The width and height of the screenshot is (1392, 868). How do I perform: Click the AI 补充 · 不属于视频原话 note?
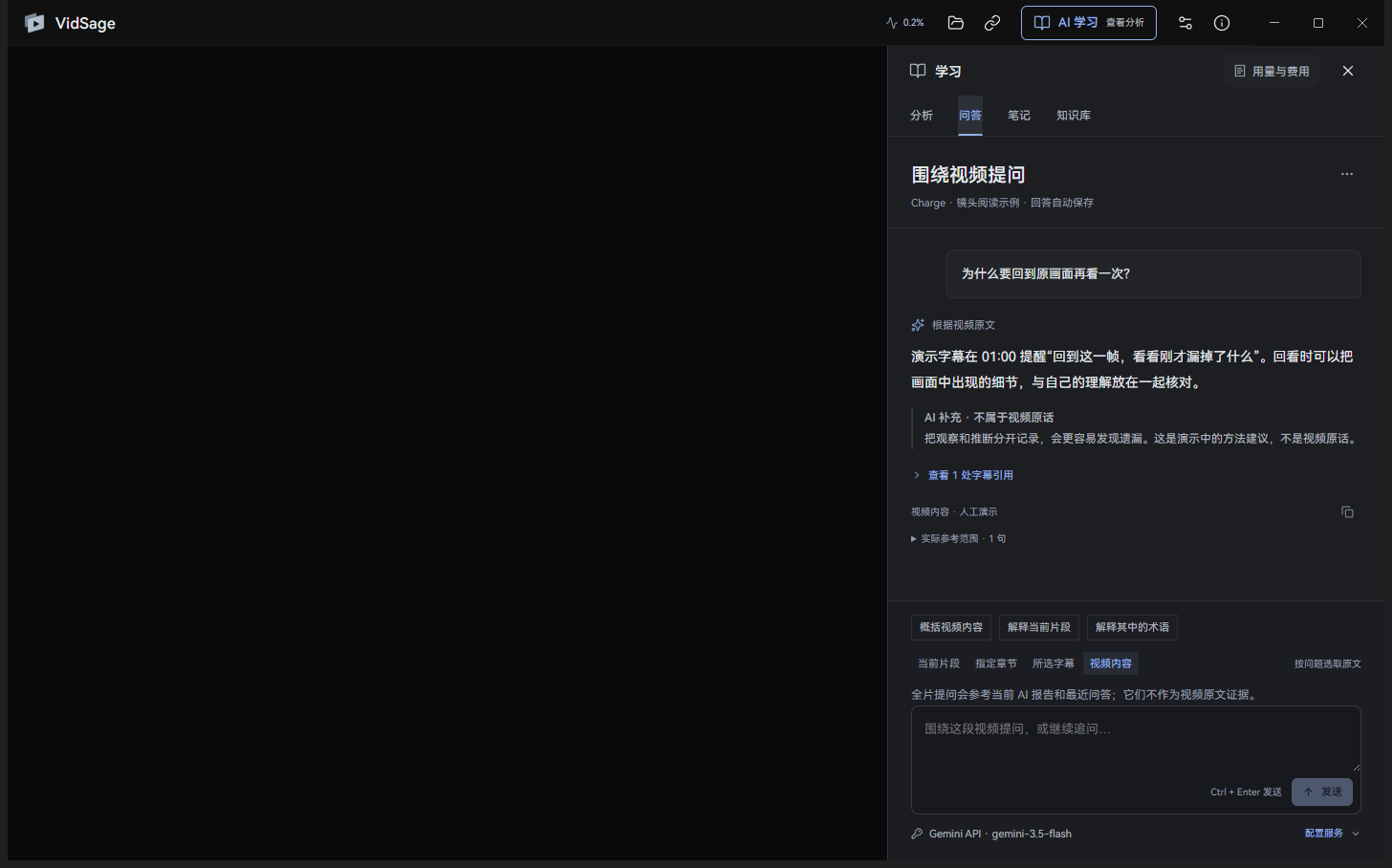(x=989, y=418)
